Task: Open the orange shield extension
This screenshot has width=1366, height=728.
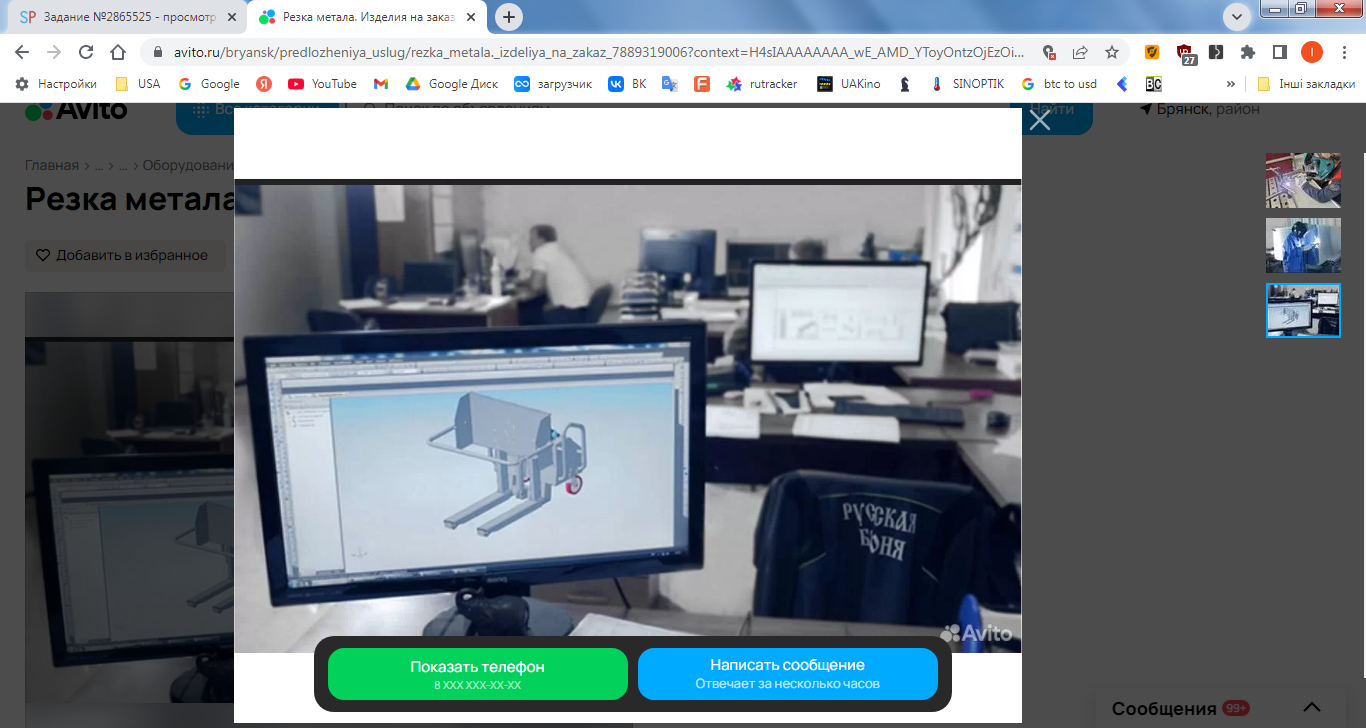Action: coord(1152,52)
